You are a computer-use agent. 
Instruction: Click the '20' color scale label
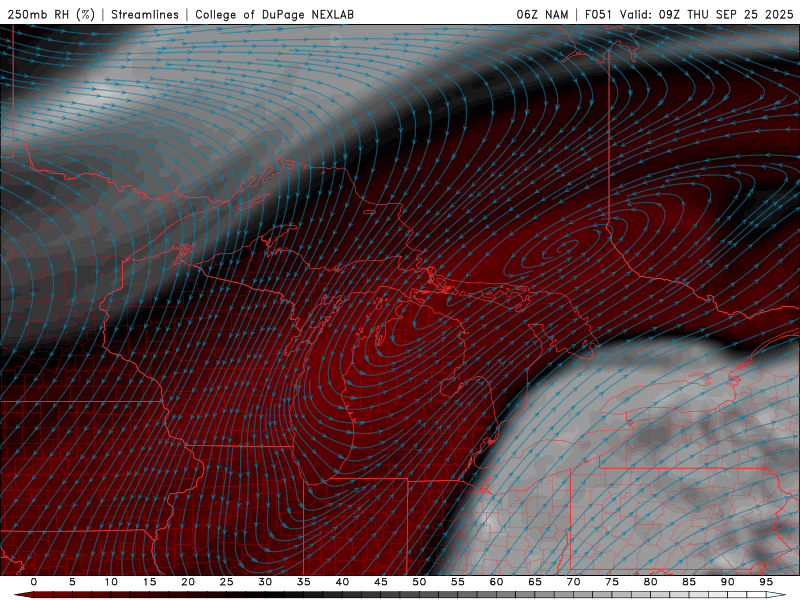188,582
